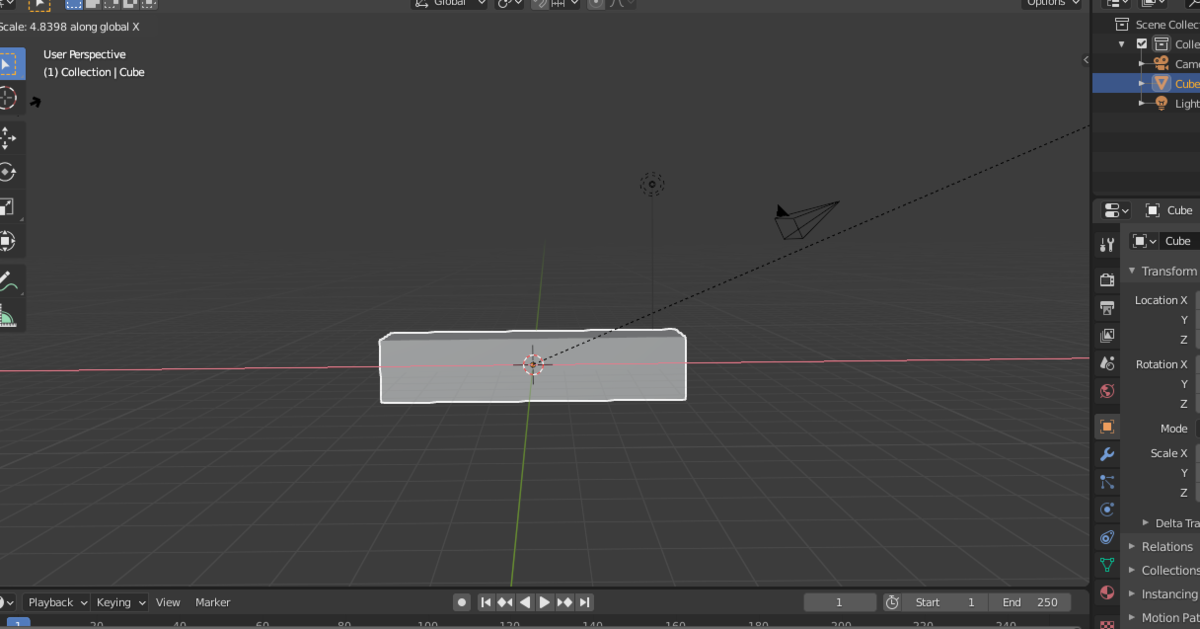1200x629 pixels.
Task: Open the Physics properties tab
Action: pos(1106,509)
